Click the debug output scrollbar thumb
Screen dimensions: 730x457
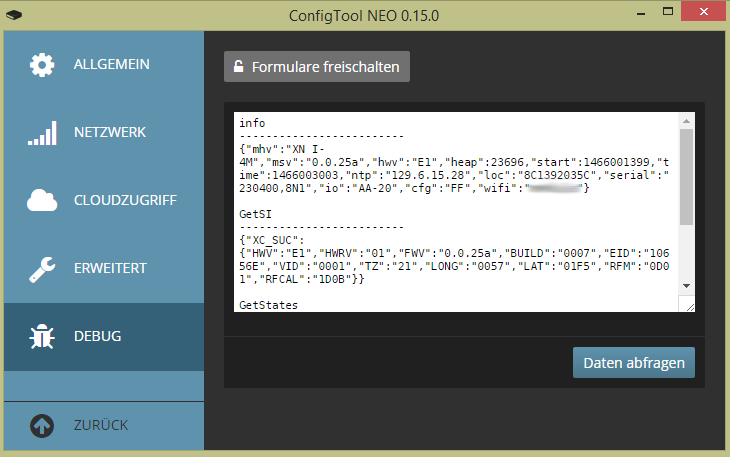686,175
